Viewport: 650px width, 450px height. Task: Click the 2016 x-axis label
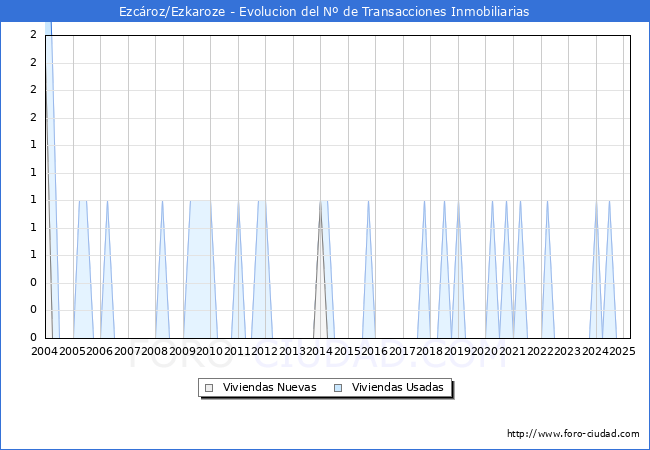pos(375,351)
